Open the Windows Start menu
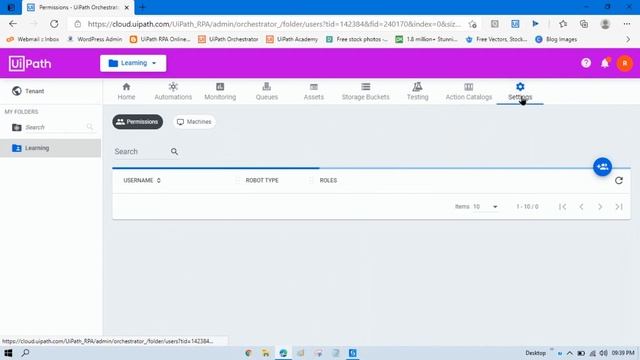This screenshot has height=360, width=640. pos(8,353)
